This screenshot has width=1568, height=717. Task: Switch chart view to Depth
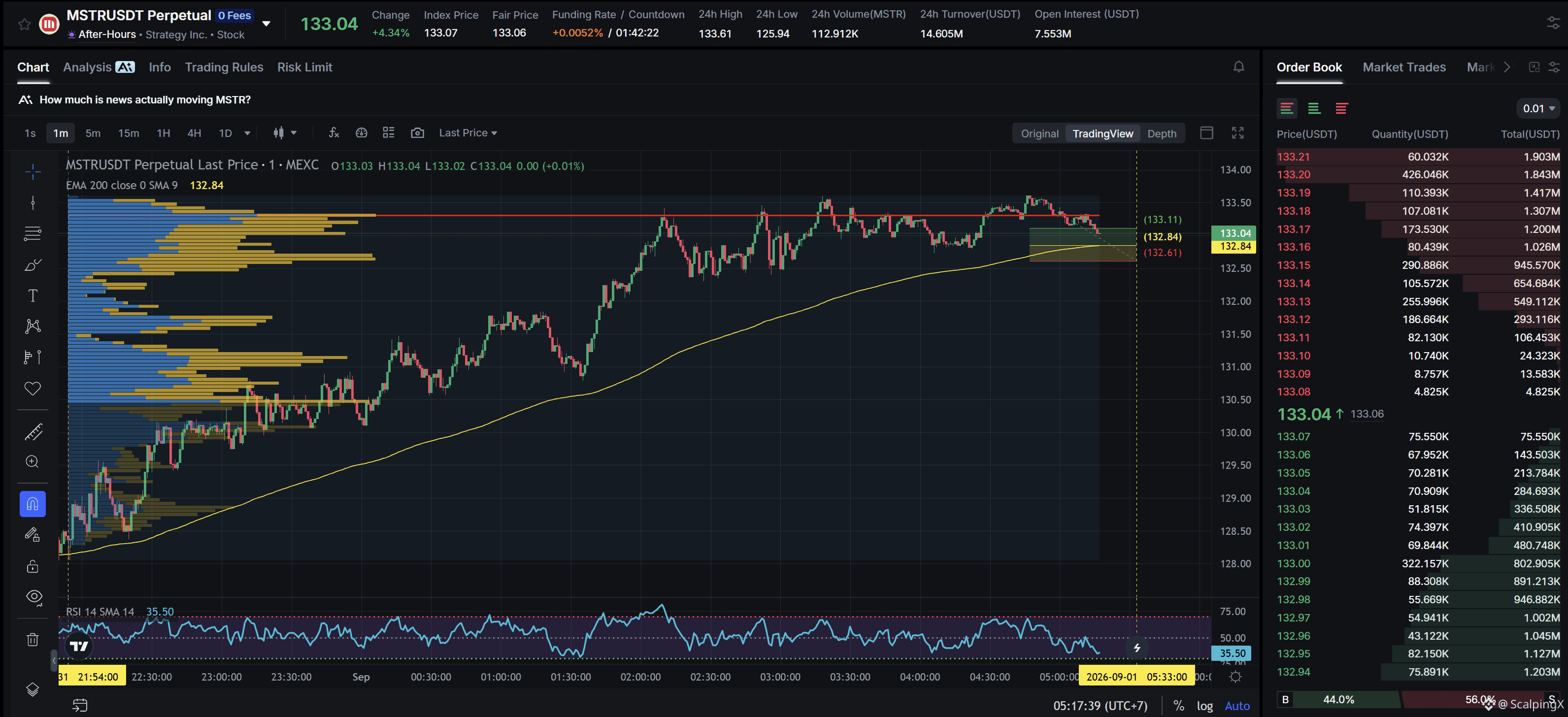click(1162, 133)
